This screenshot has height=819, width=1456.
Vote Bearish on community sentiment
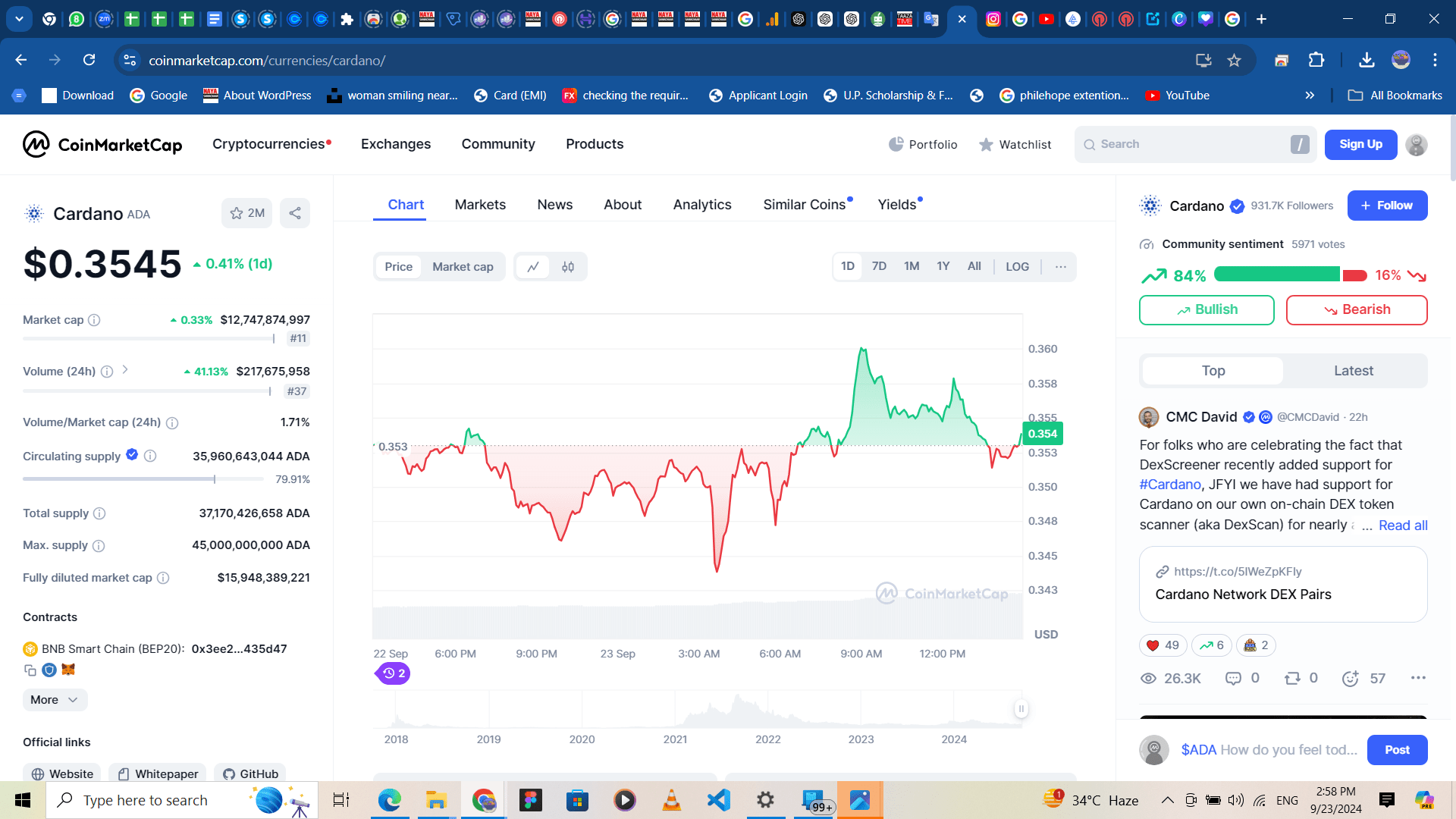[x=1357, y=309]
